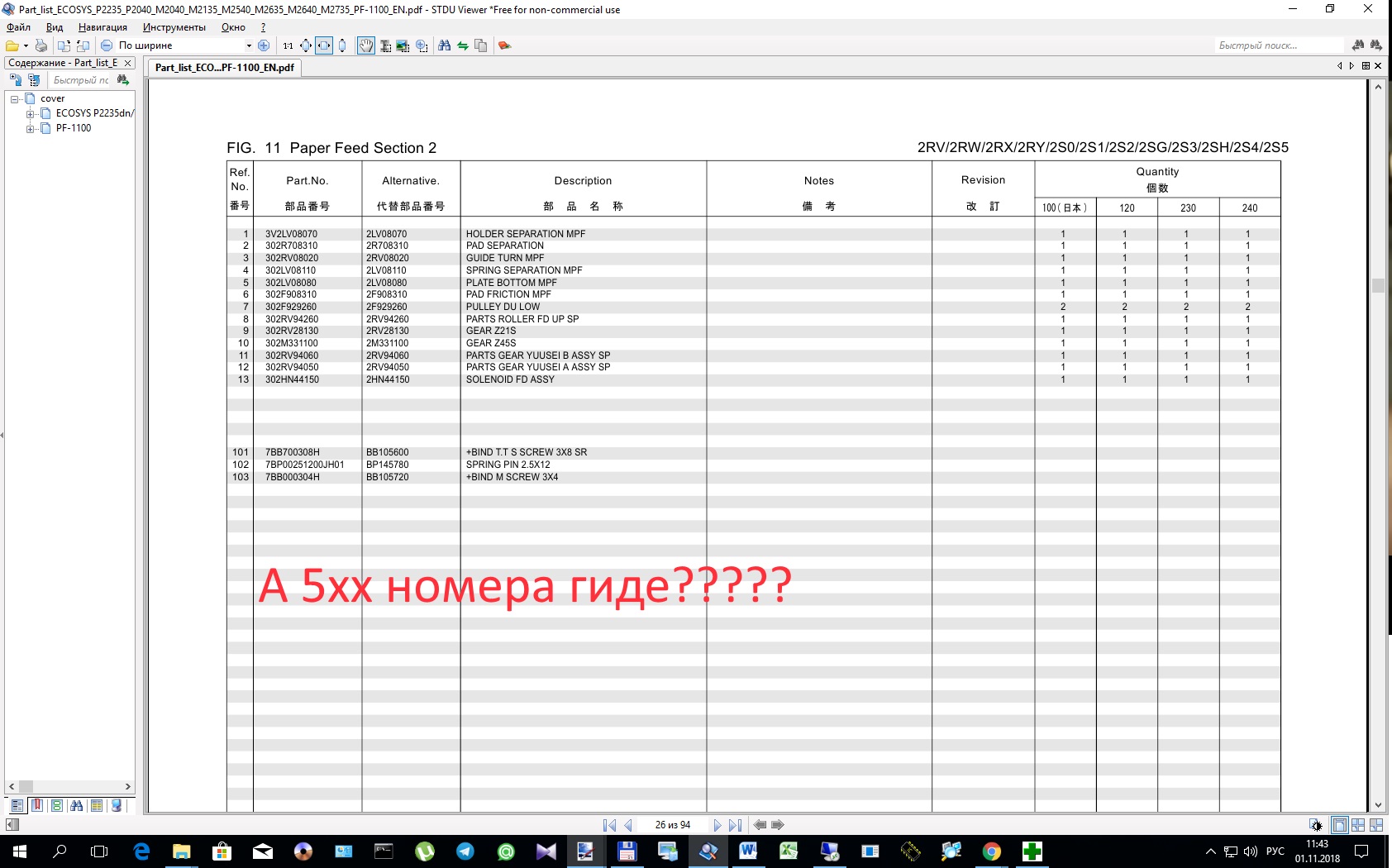Go to the next page arrow
This screenshot has width=1392, height=868.
tap(717, 825)
